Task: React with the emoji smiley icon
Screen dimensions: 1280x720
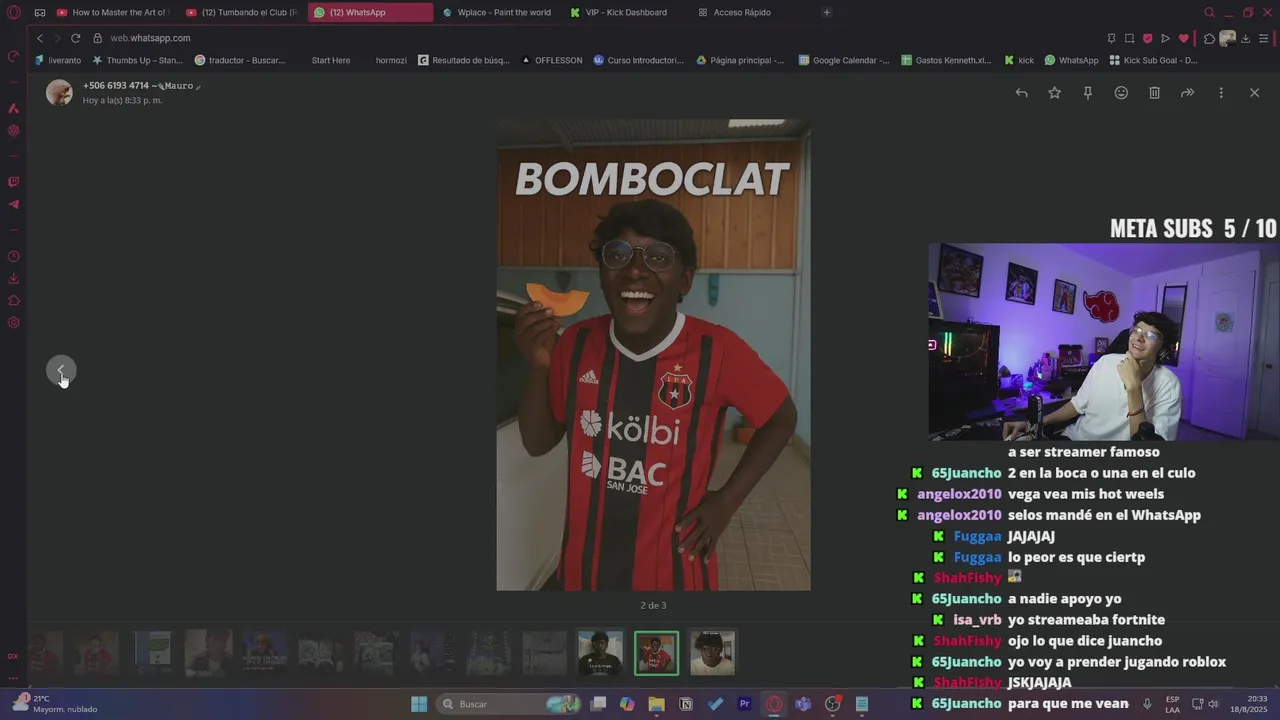Action: [x=1121, y=93]
